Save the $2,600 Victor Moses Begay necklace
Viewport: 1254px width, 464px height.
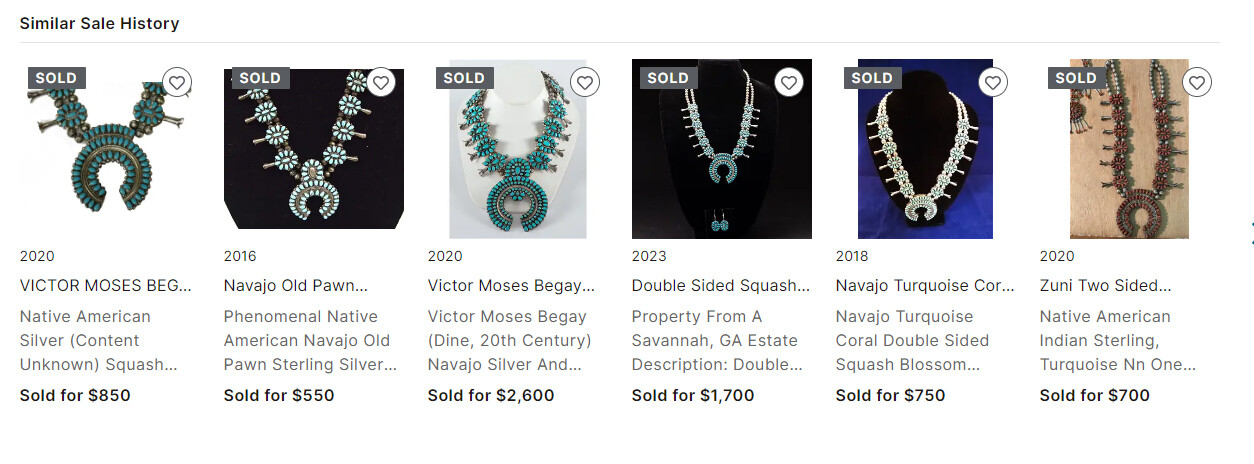coord(585,82)
